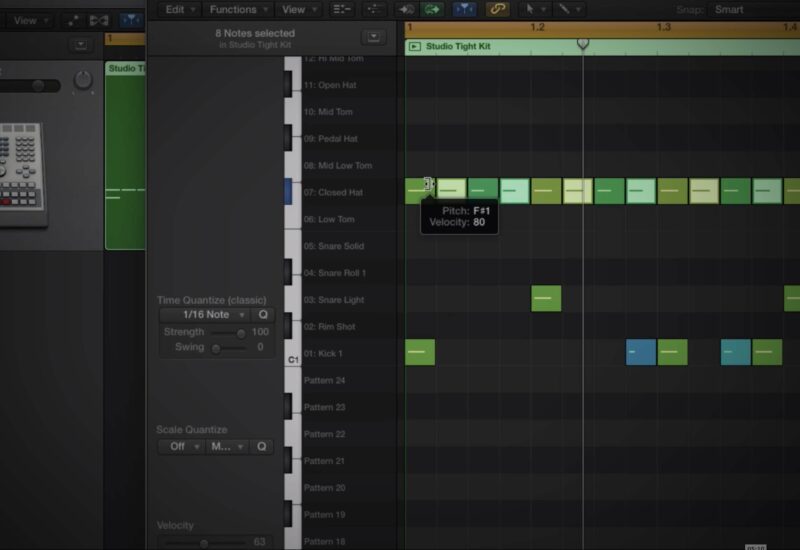Viewport: 800px width, 550px height.
Task: Open the piano roll Edit menu
Action: (180, 9)
